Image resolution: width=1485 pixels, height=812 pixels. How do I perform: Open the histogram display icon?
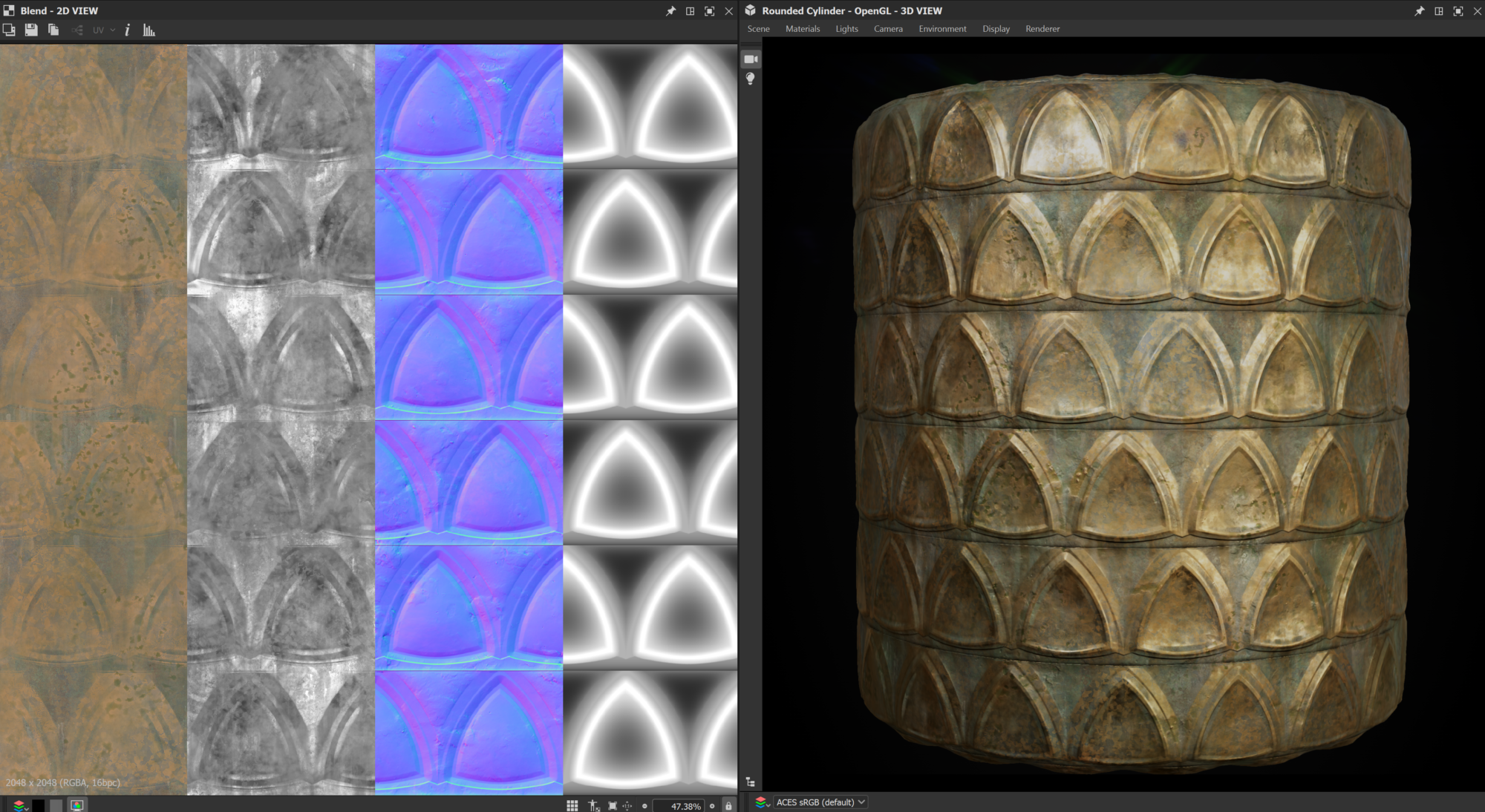click(149, 30)
